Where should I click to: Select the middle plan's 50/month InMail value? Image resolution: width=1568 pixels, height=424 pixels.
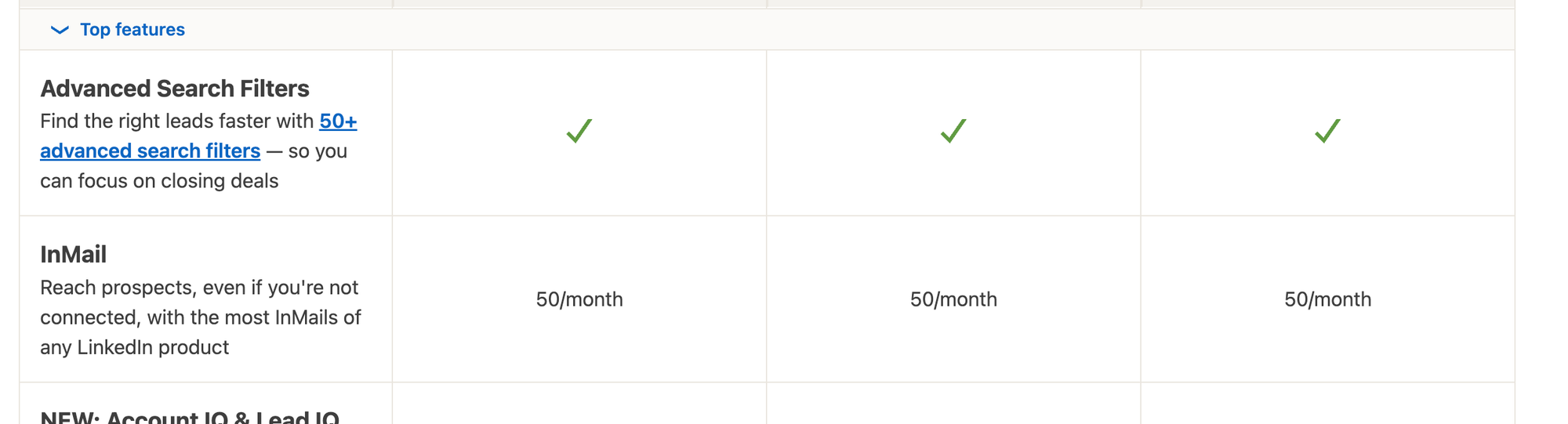click(x=953, y=299)
